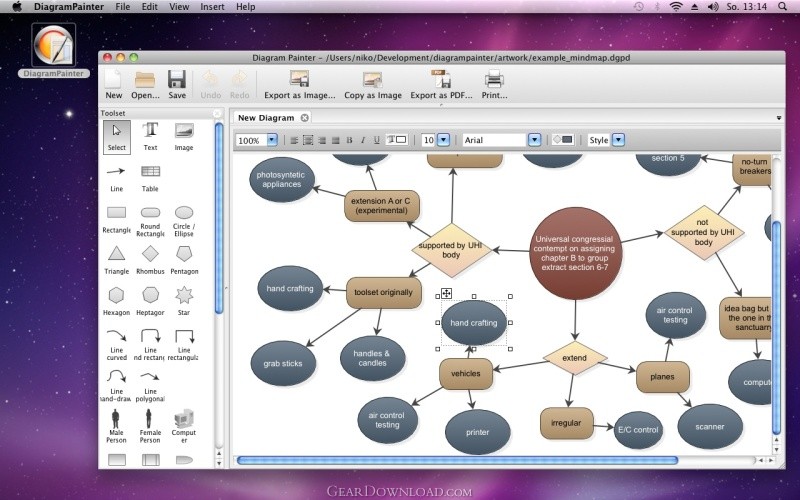This screenshot has height=500, width=800.
Task: Select the Rectangle shape tool
Action: 116,219
